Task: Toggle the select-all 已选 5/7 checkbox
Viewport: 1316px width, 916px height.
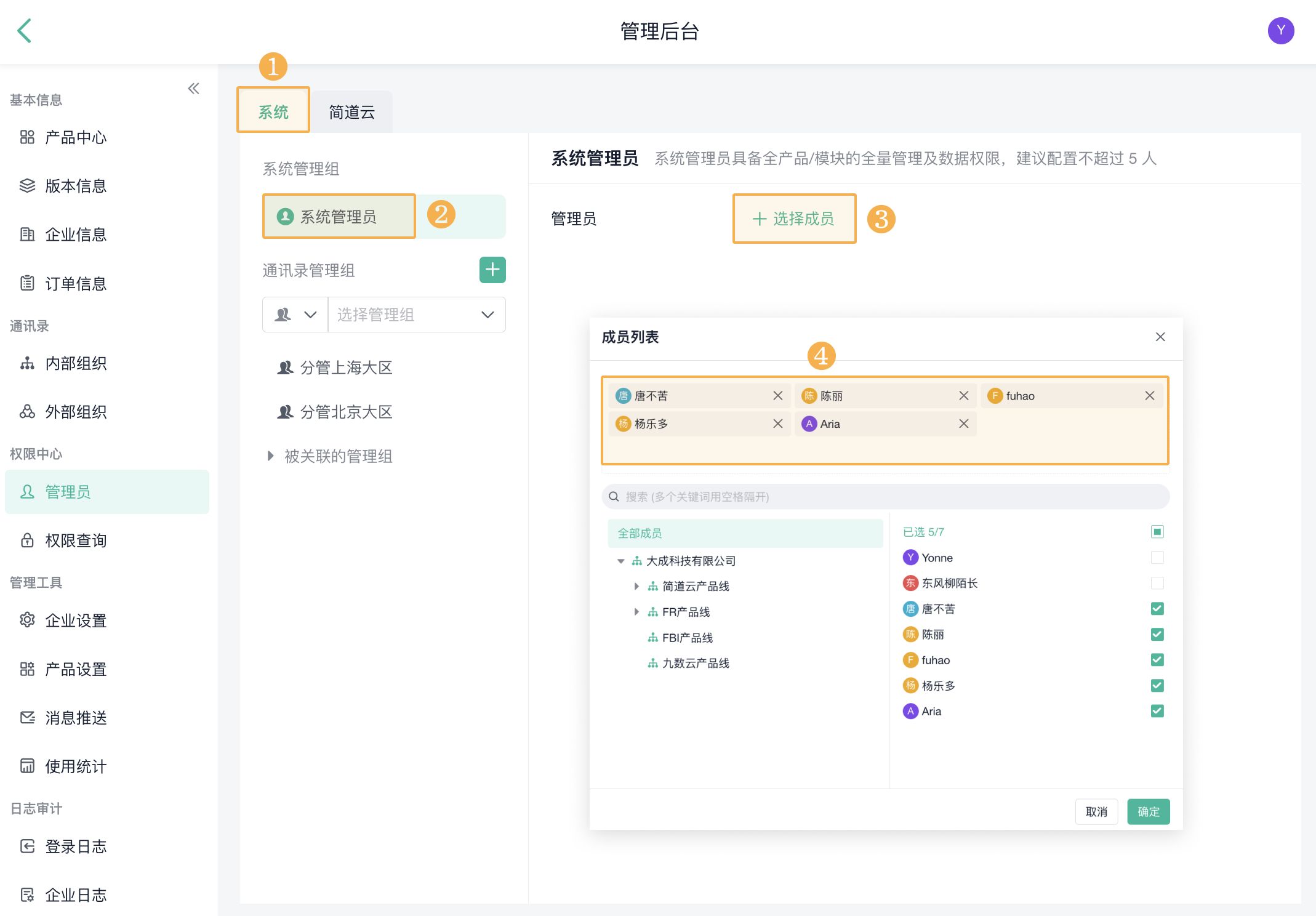Action: click(1157, 532)
